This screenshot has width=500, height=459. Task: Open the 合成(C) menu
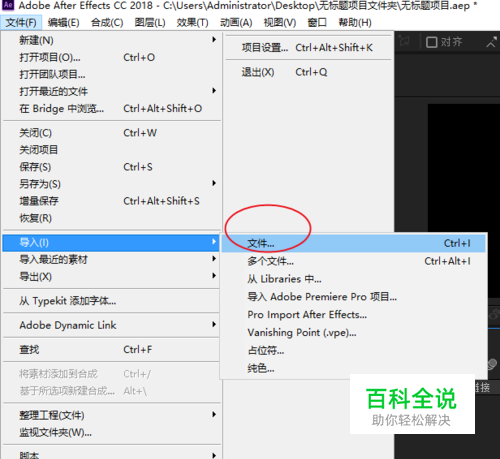pyautogui.click(x=107, y=23)
